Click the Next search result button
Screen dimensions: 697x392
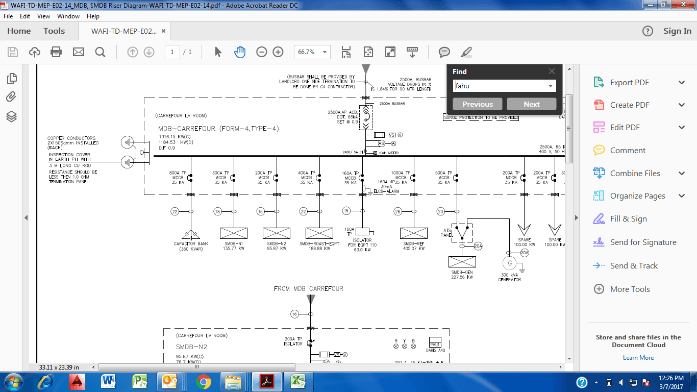click(531, 104)
